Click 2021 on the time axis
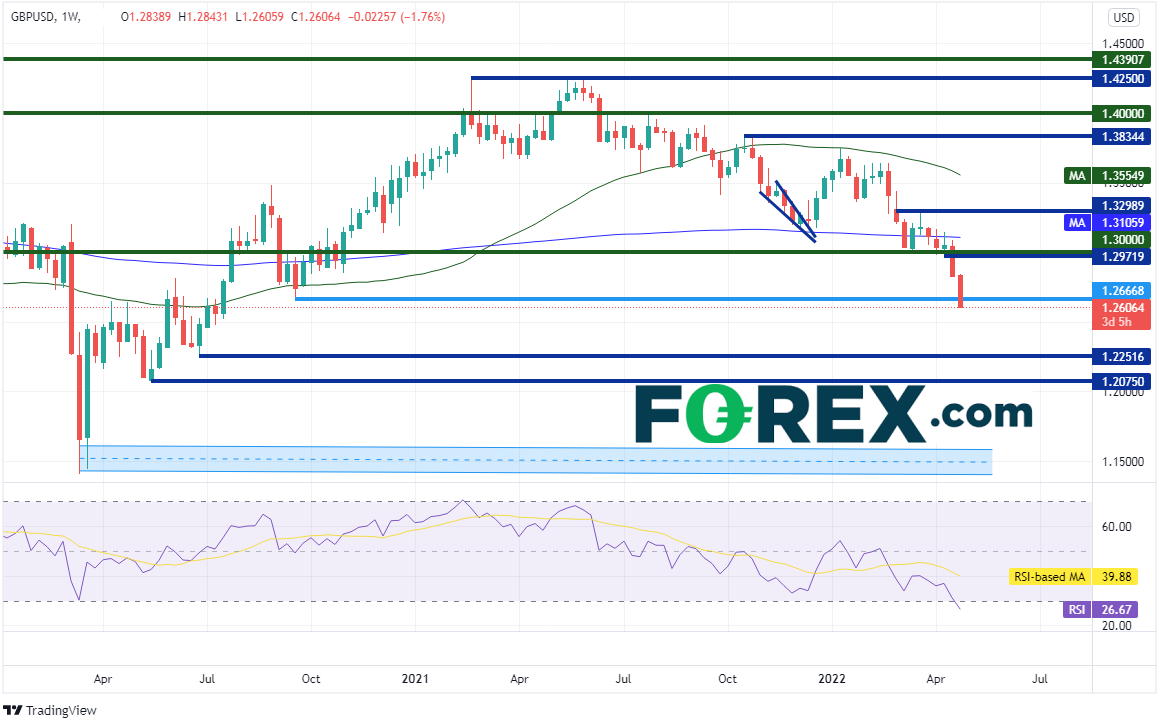This screenshot has height=728, width=1166. click(x=414, y=678)
